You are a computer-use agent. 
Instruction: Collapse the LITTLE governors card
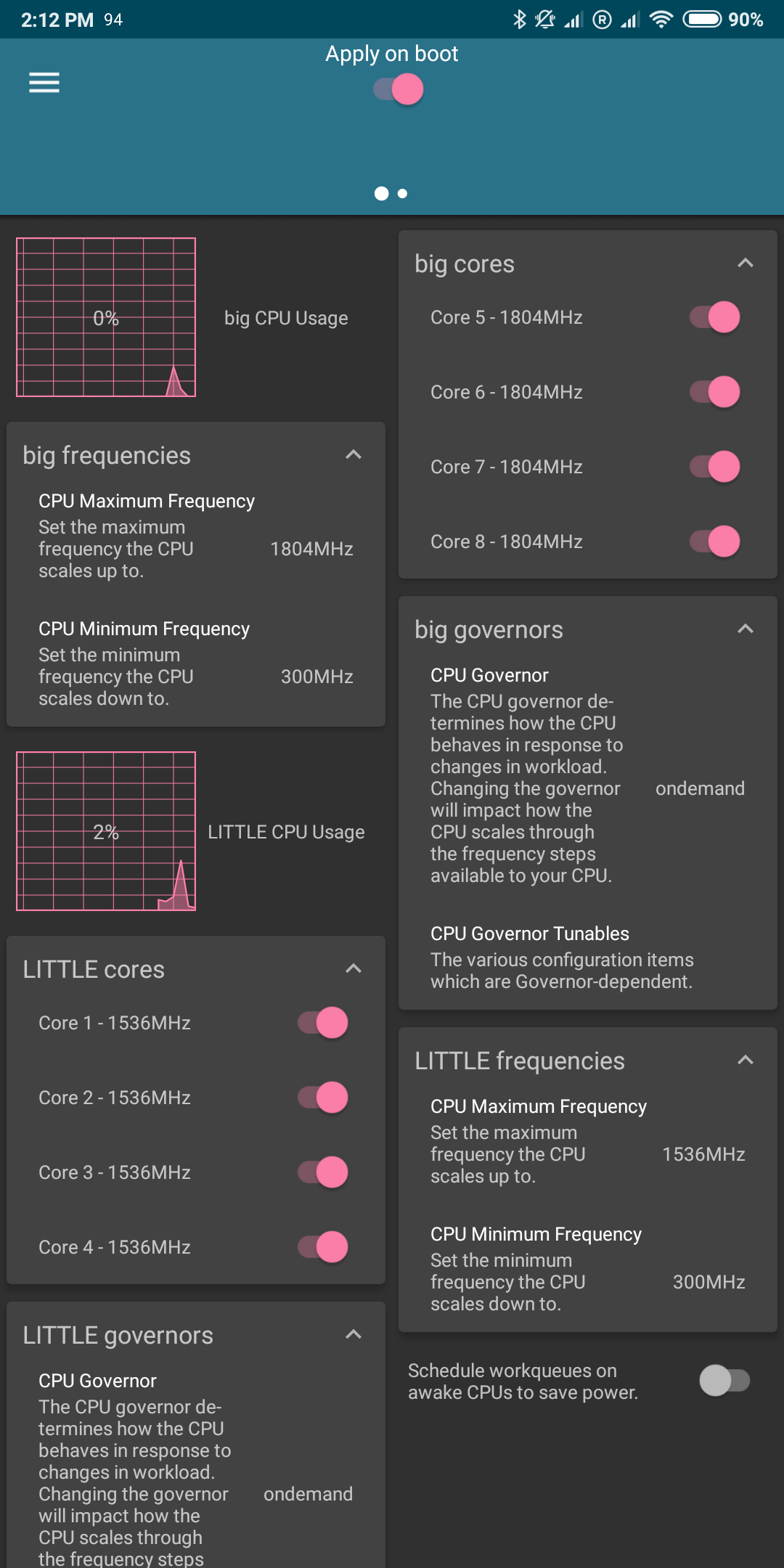coord(354,1335)
